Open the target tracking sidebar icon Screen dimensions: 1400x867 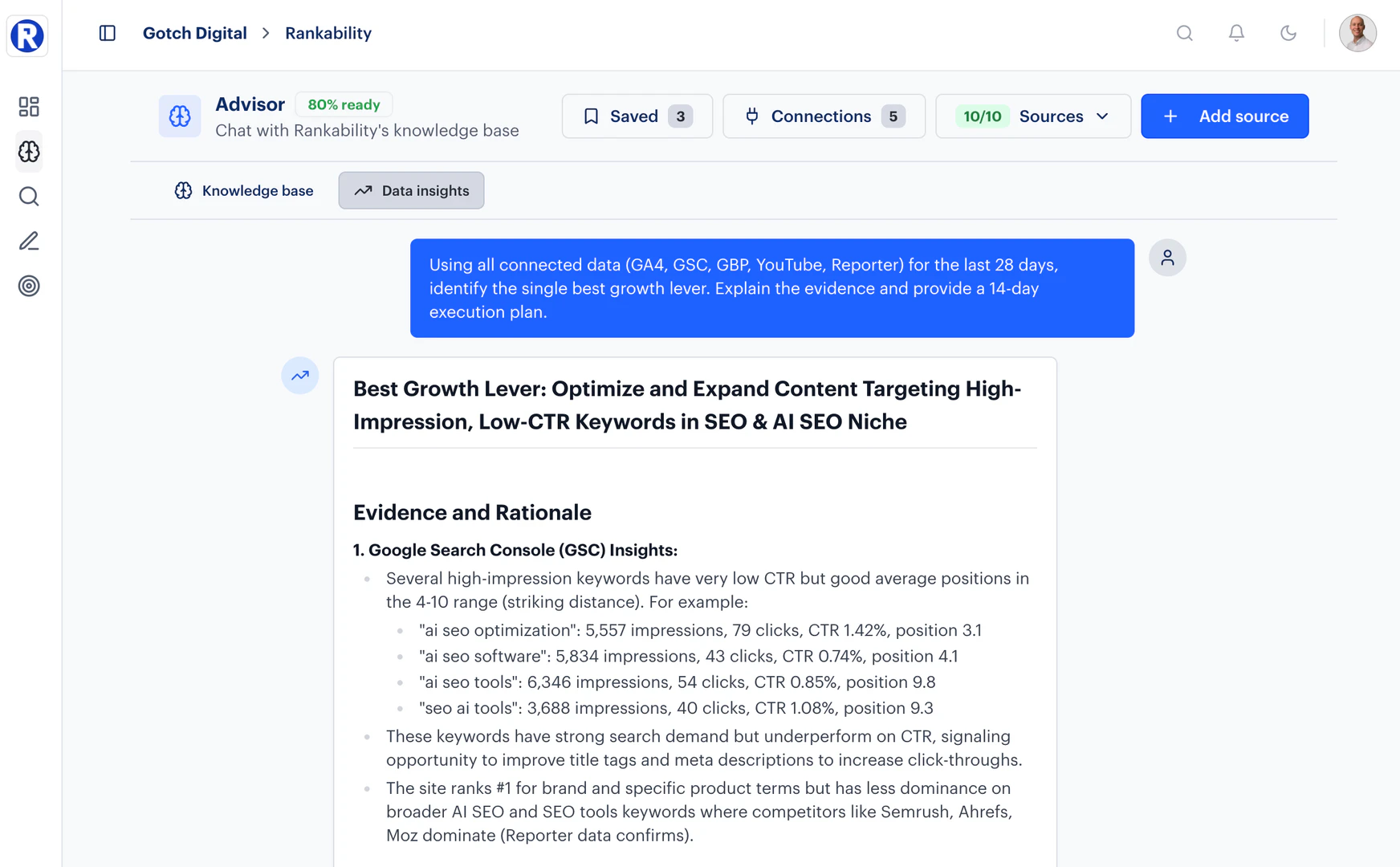(29, 286)
